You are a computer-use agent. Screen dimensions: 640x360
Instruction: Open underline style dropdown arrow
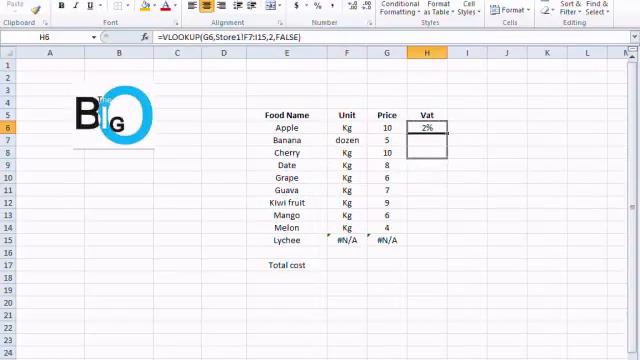click(x=100, y=5)
